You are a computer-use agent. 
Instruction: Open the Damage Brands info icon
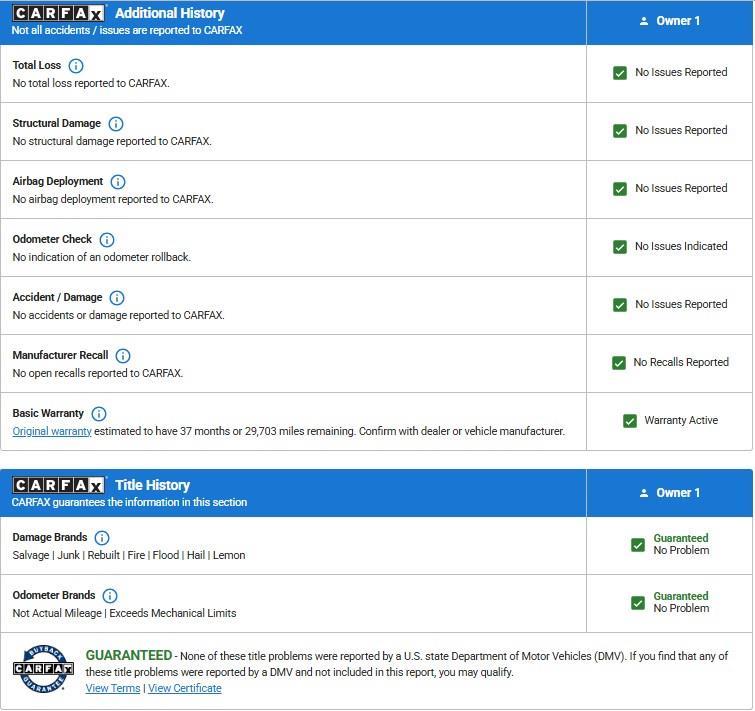coord(102,538)
